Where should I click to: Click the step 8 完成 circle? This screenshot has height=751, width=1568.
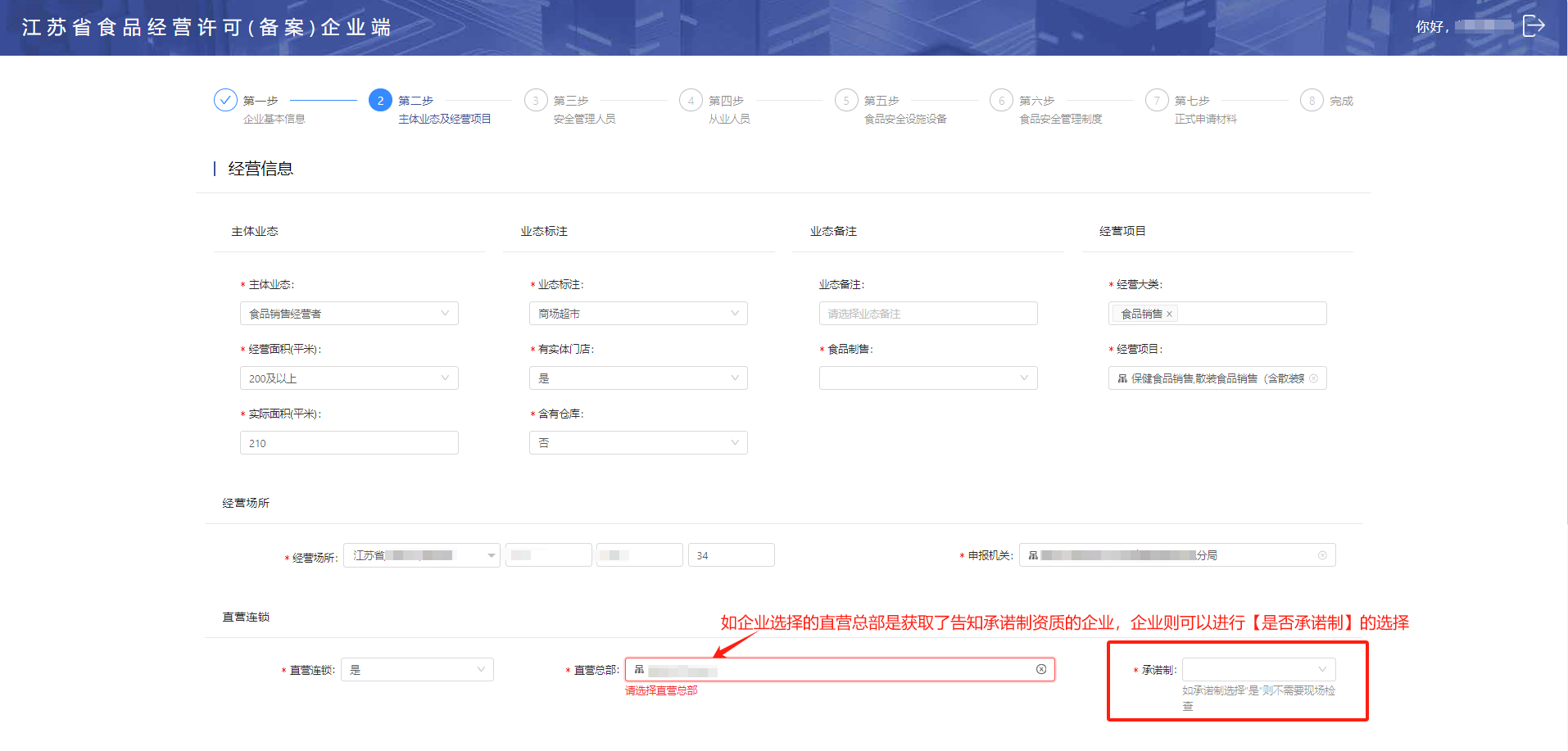[1312, 100]
